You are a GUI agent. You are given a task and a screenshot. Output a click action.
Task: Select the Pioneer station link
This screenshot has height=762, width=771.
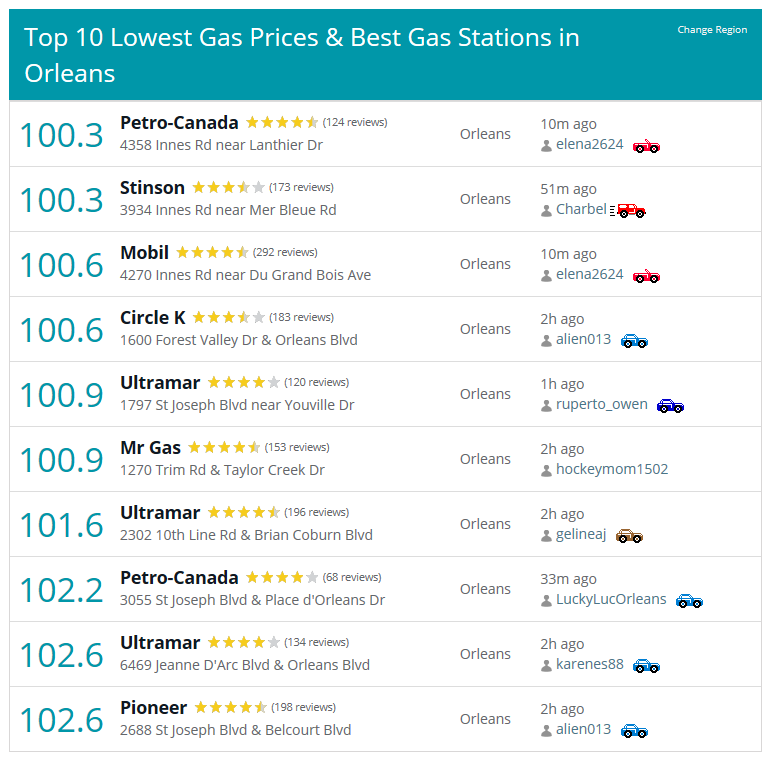tap(153, 707)
